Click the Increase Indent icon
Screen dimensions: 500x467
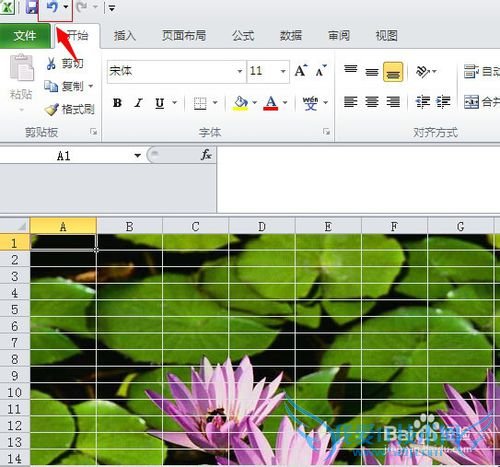point(443,102)
